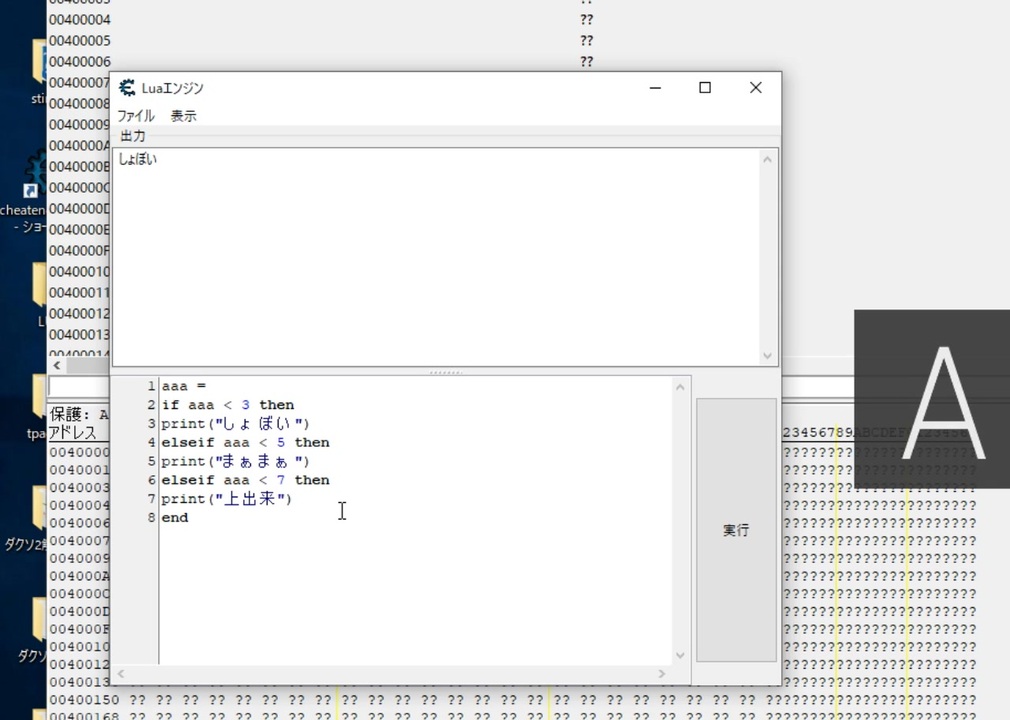
Task: Click the ?? value of row 00400005
Action: [x=586, y=41]
